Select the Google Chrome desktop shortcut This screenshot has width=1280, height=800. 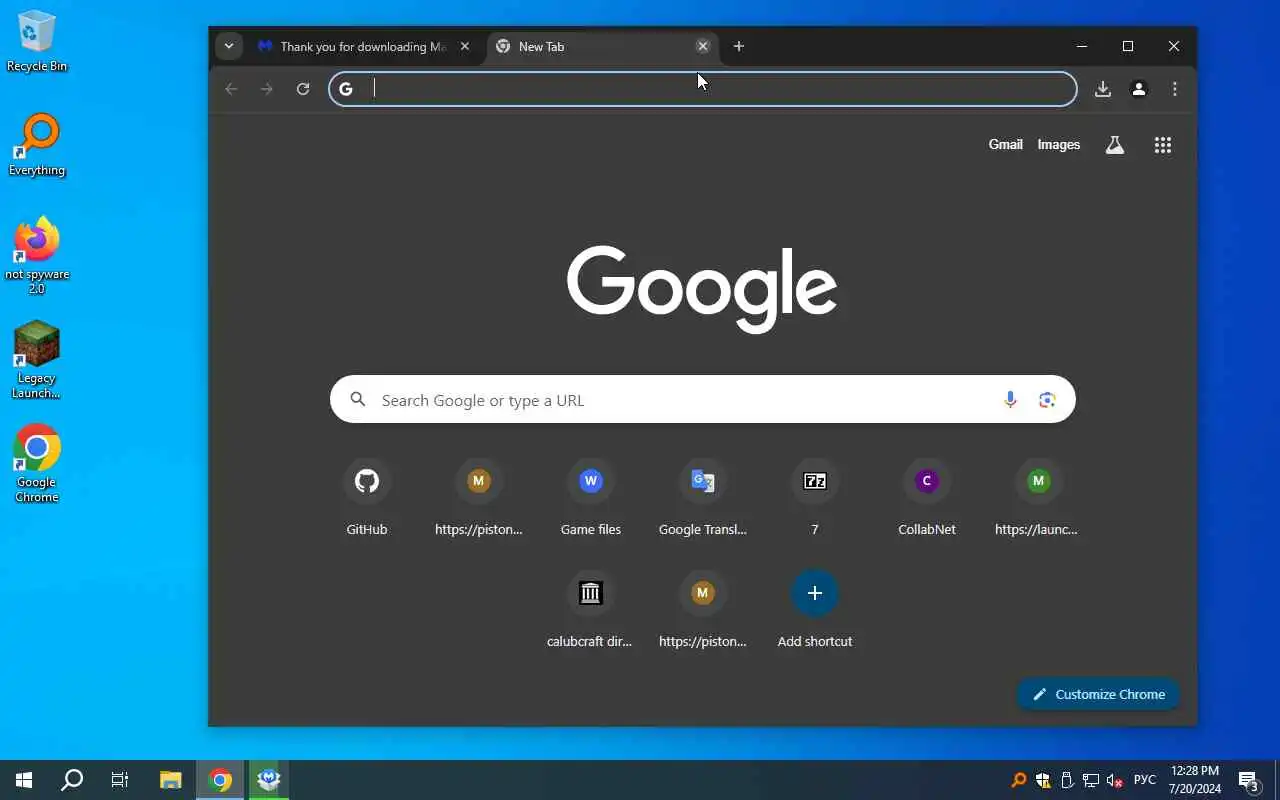pyautogui.click(x=37, y=464)
